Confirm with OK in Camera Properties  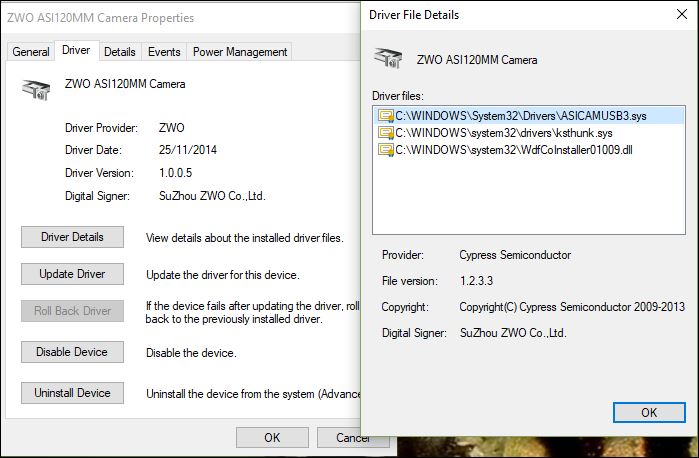click(271, 438)
